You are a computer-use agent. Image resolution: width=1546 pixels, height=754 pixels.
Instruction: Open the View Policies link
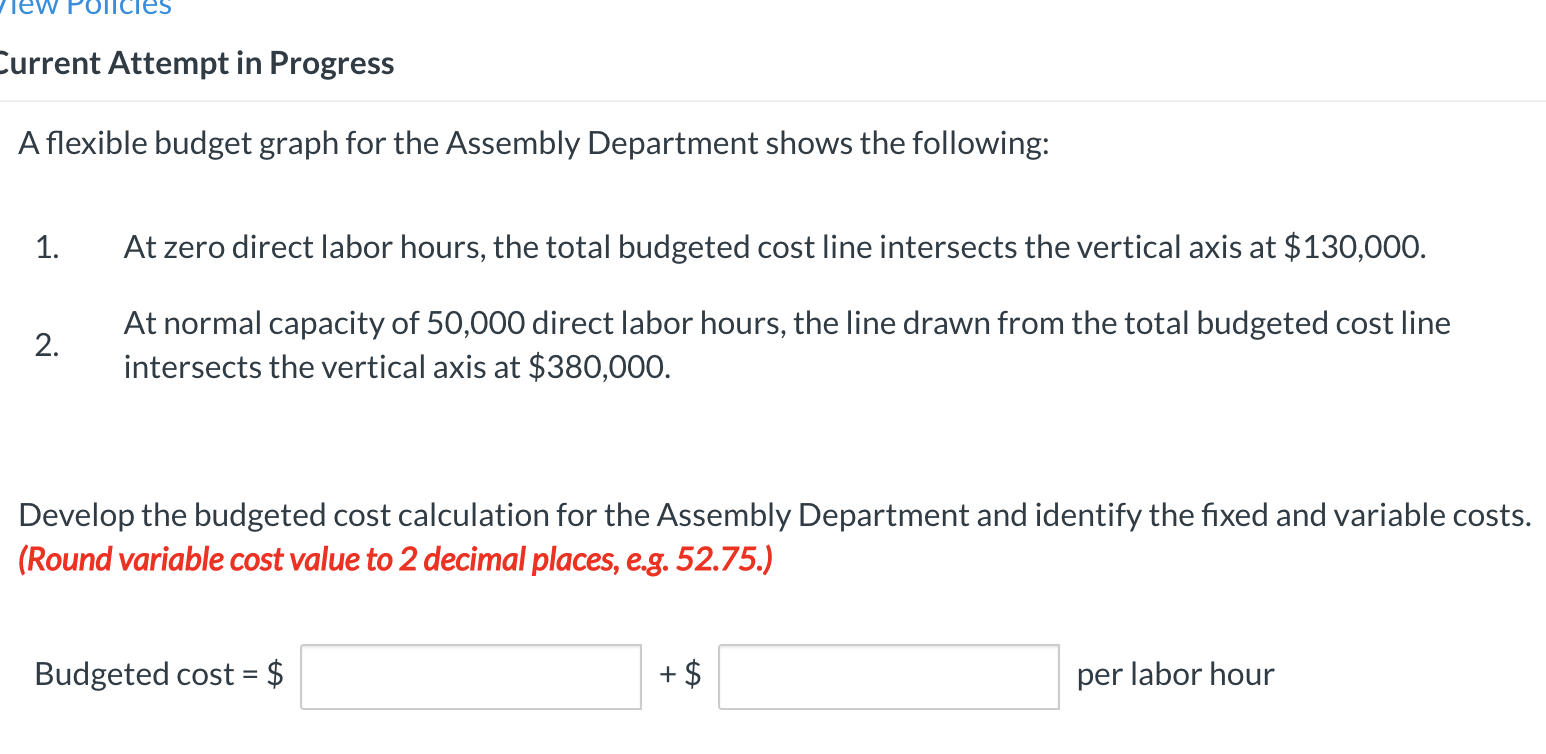click(x=85, y=8)
